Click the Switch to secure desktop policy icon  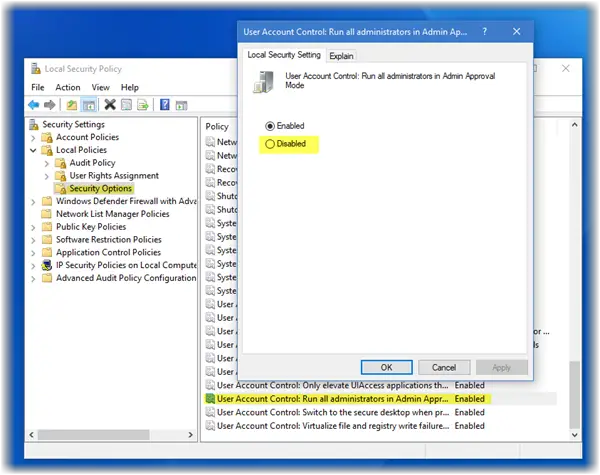click(x=210, y=412)
